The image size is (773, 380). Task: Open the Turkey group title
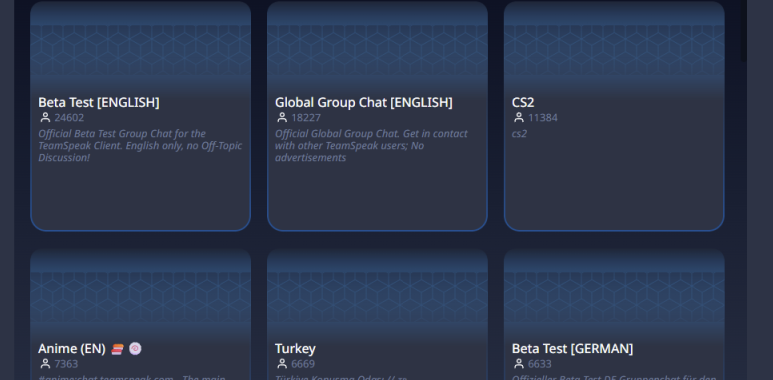point(295,348)
